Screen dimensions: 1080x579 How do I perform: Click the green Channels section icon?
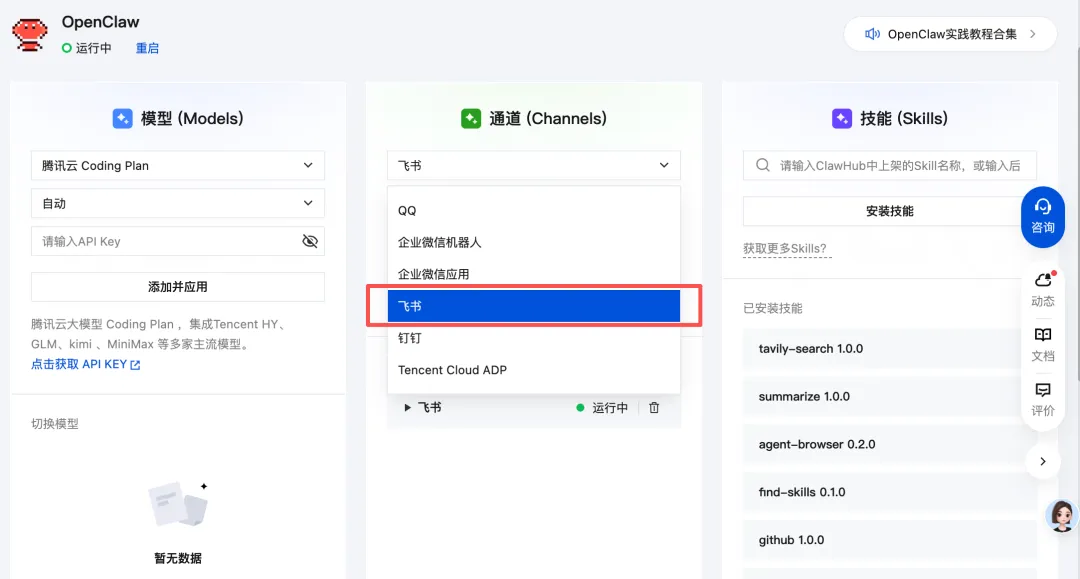coord(471,118)
